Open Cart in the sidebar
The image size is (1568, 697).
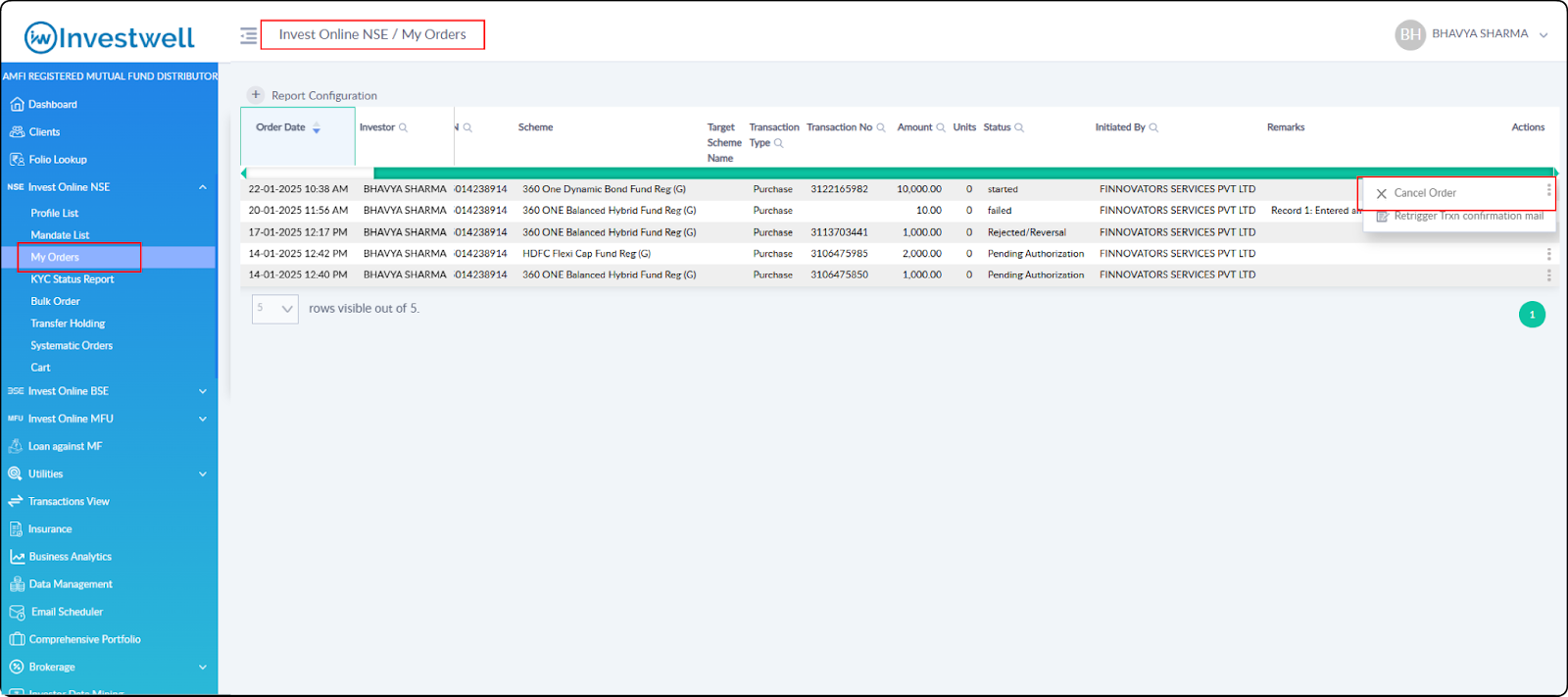pos(40,368)
